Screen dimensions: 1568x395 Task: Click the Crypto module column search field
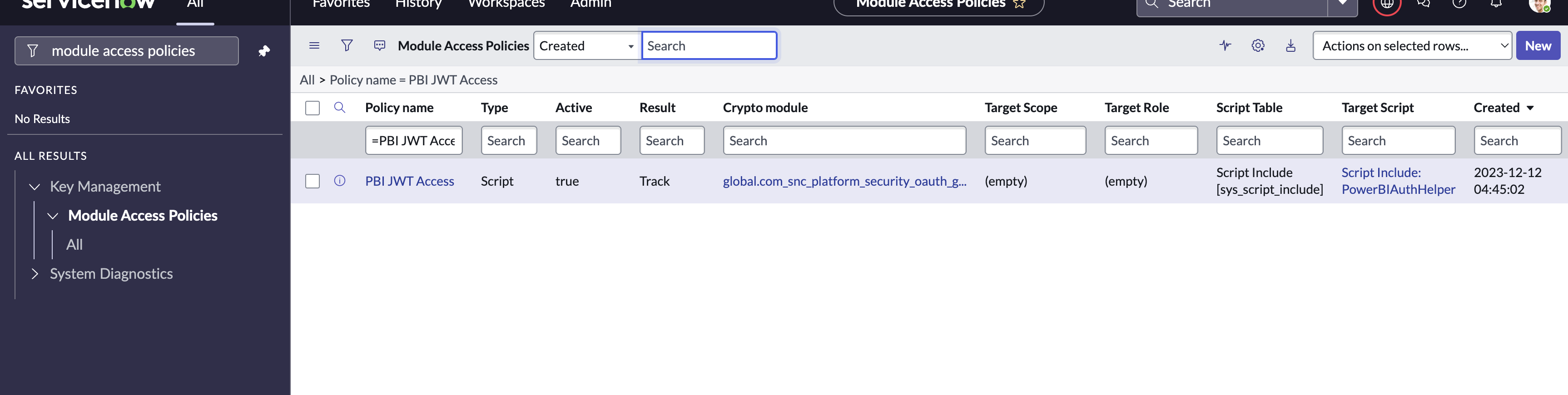(844, 141)
